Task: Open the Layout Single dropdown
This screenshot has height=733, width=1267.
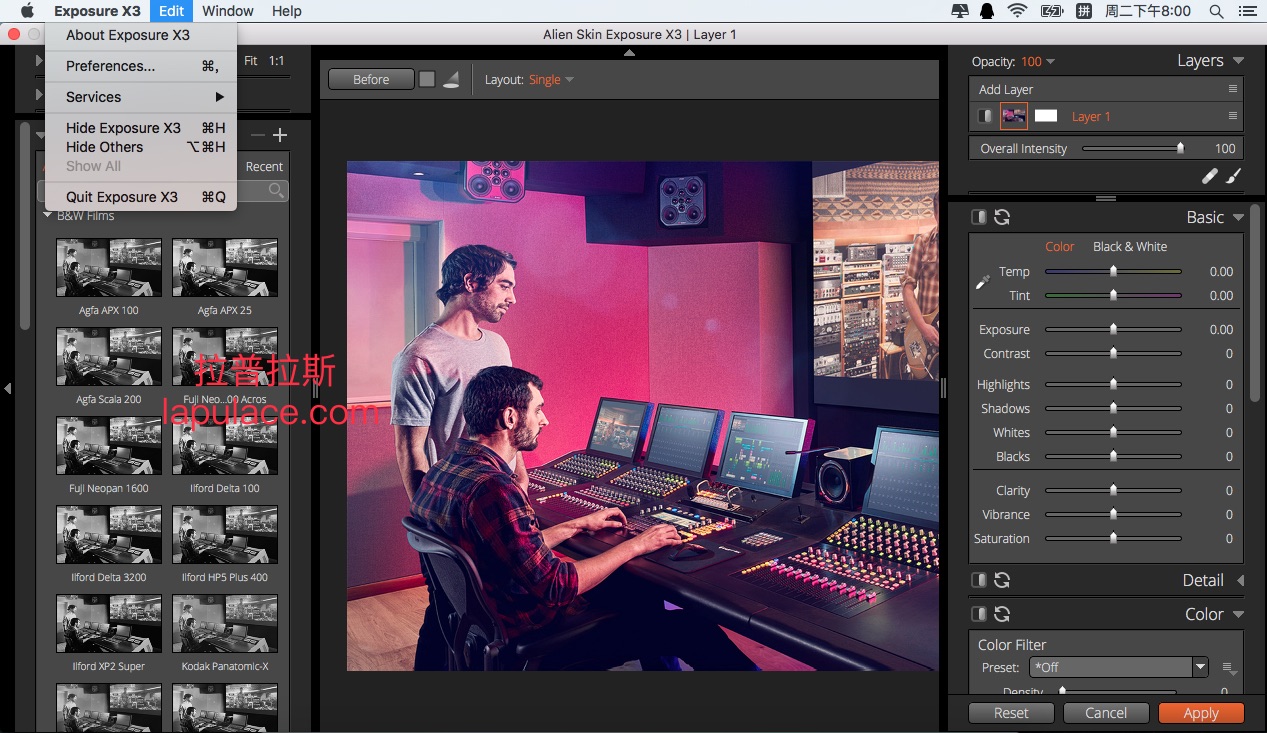Action: pyautogui.click(x=551, y=80)
